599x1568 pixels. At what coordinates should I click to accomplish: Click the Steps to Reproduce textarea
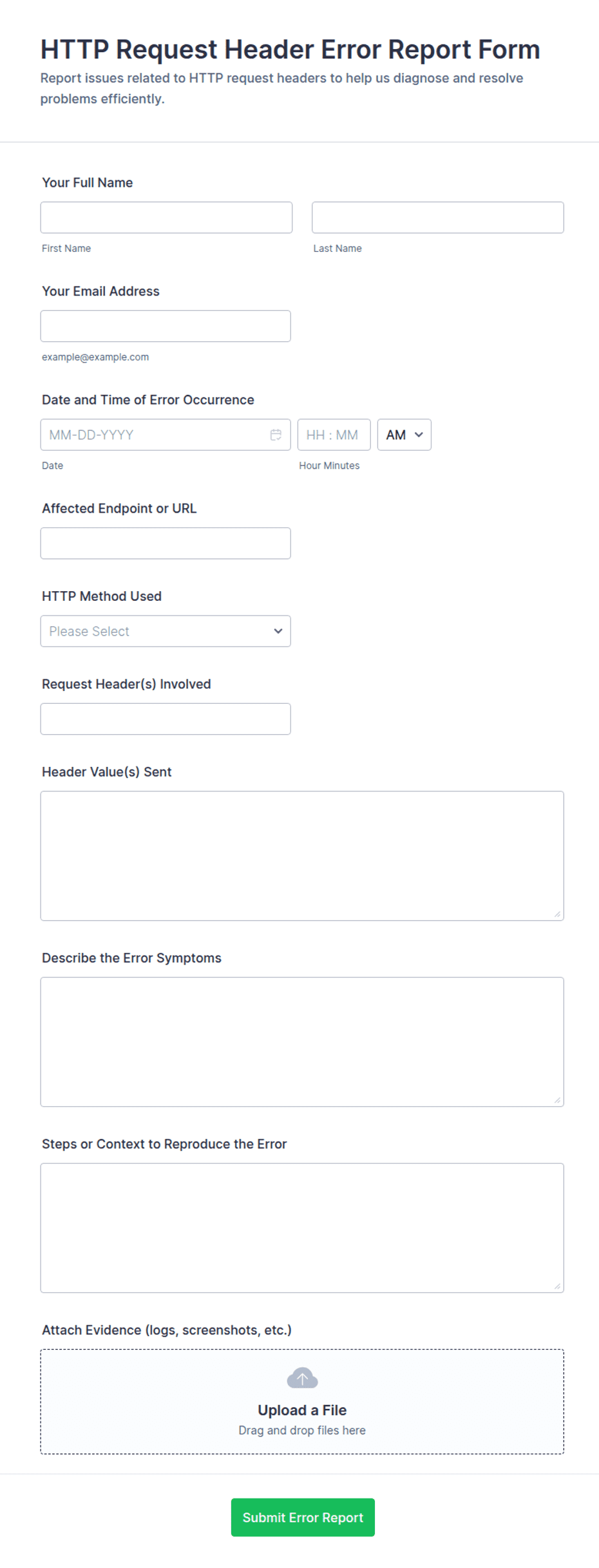point(302,1228)
